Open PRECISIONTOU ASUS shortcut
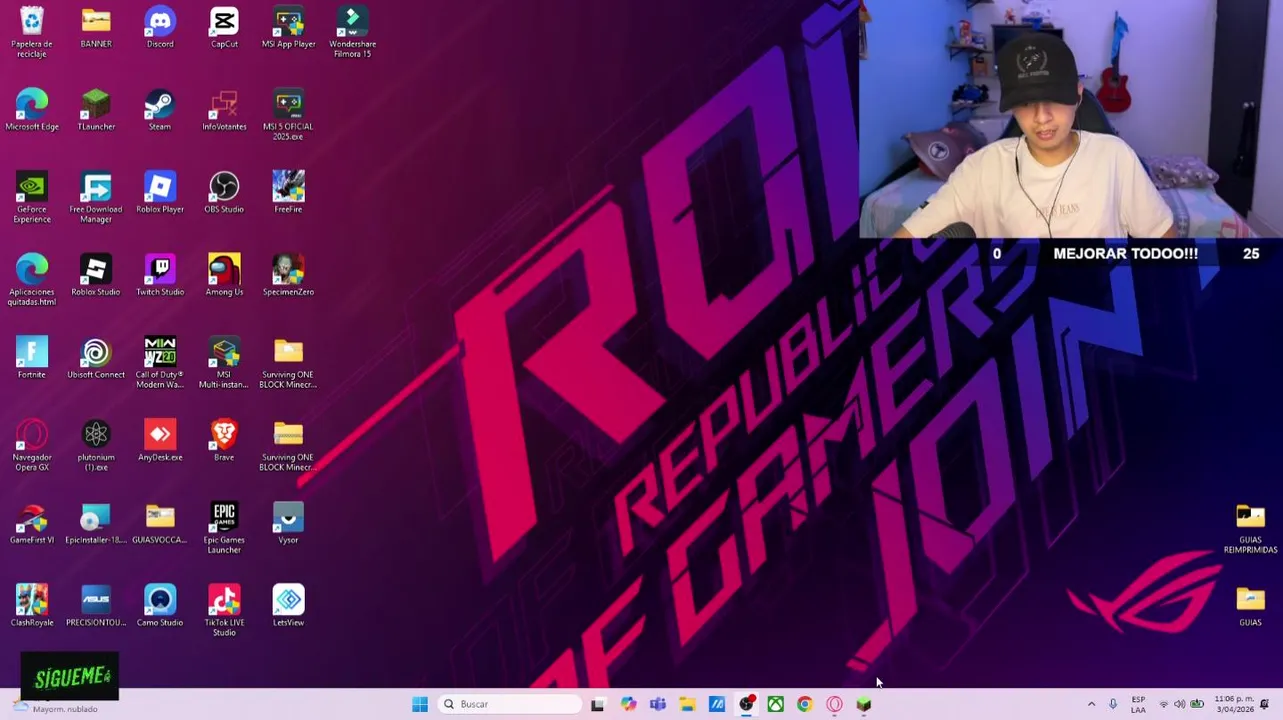This screenshot has width=1283, height=720. click(96, 606)
